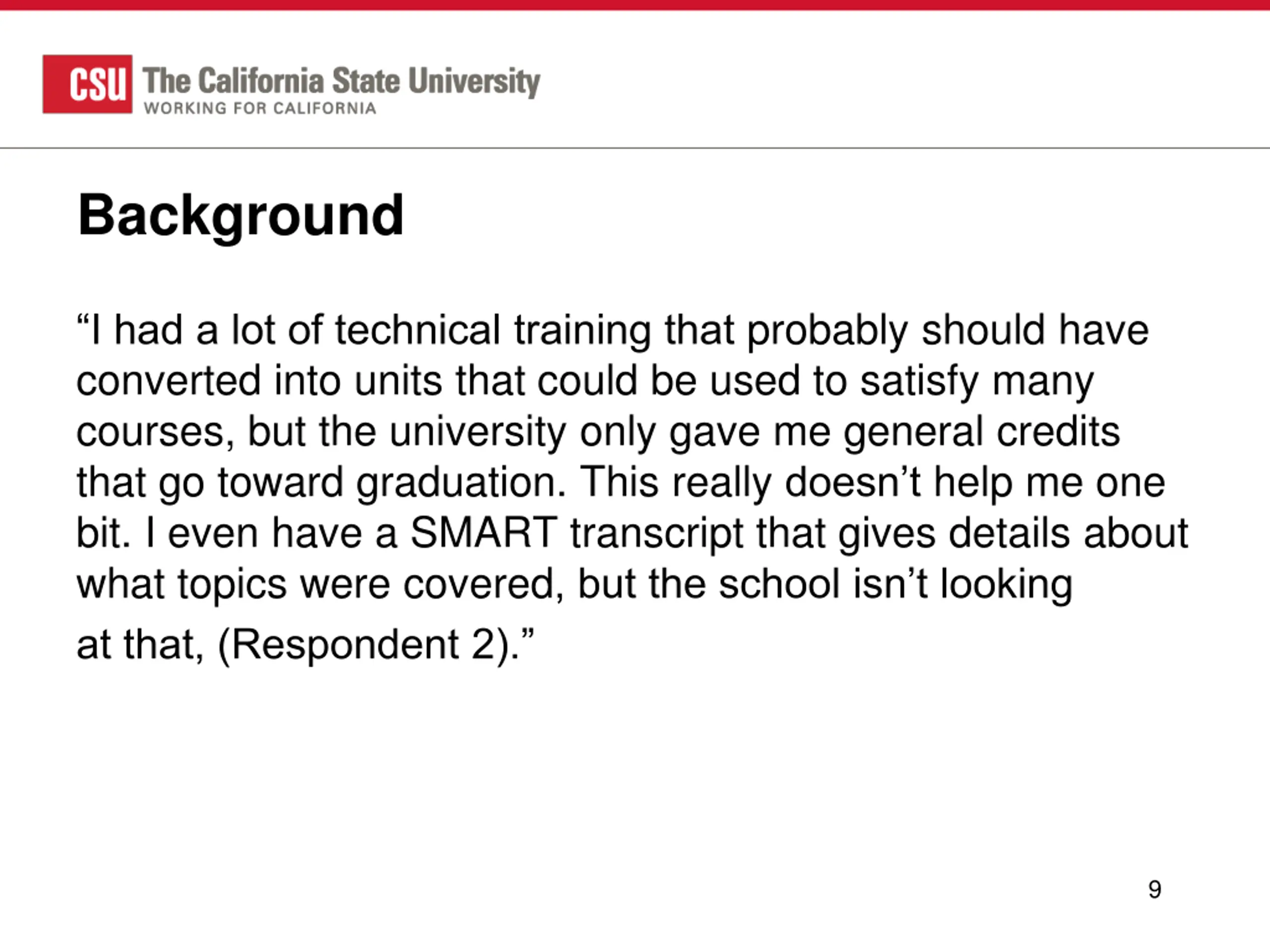Screen dimensions: 1270x952
Task: Click the word "university" in the third line
Action: 478,433
